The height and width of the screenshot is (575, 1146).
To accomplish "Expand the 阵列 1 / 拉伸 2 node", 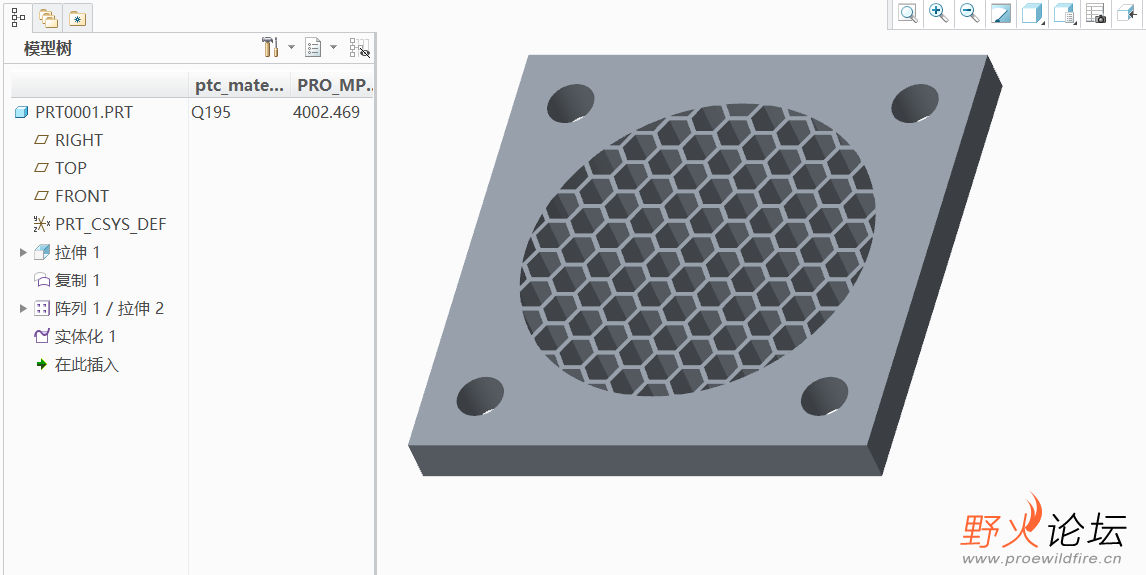I will click(x=23, y=309).
